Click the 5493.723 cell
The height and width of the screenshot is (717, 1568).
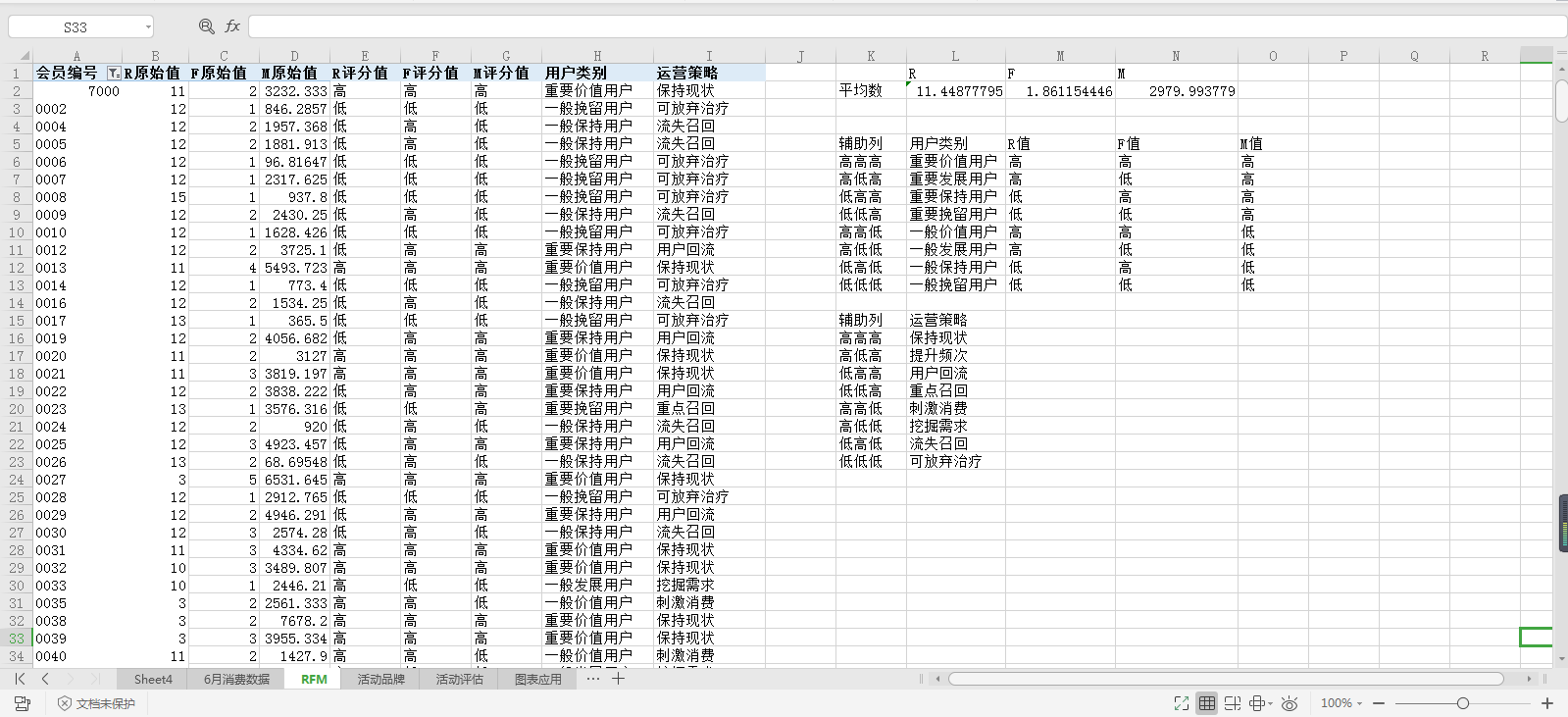[x=294, y=268]
